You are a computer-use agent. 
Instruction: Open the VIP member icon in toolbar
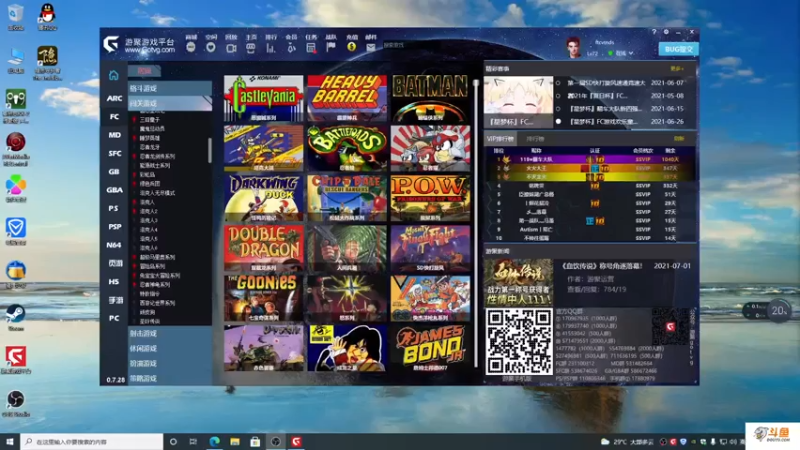tap(291, 48)
